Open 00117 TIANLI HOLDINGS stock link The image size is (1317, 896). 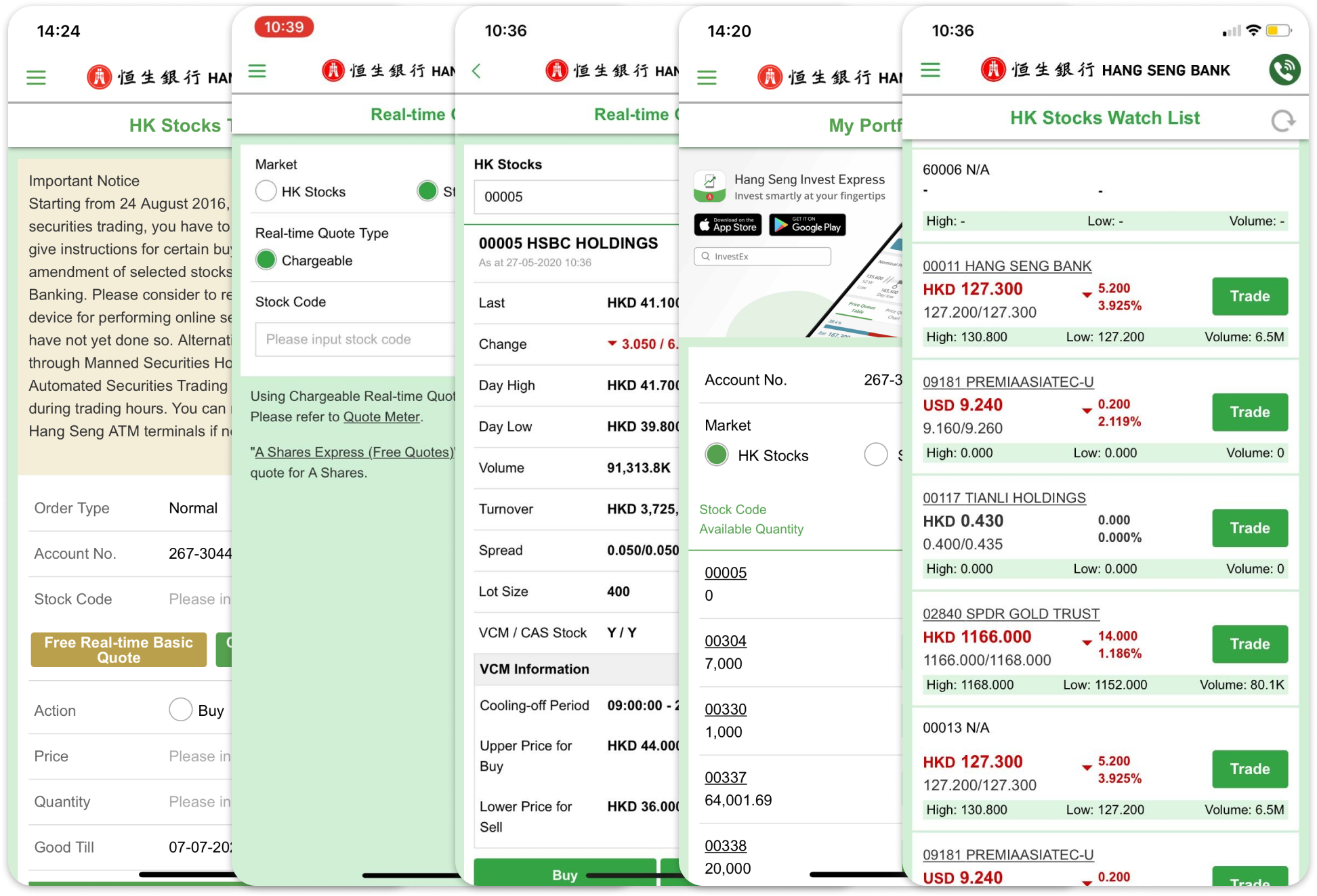(x=1004, y=498)
